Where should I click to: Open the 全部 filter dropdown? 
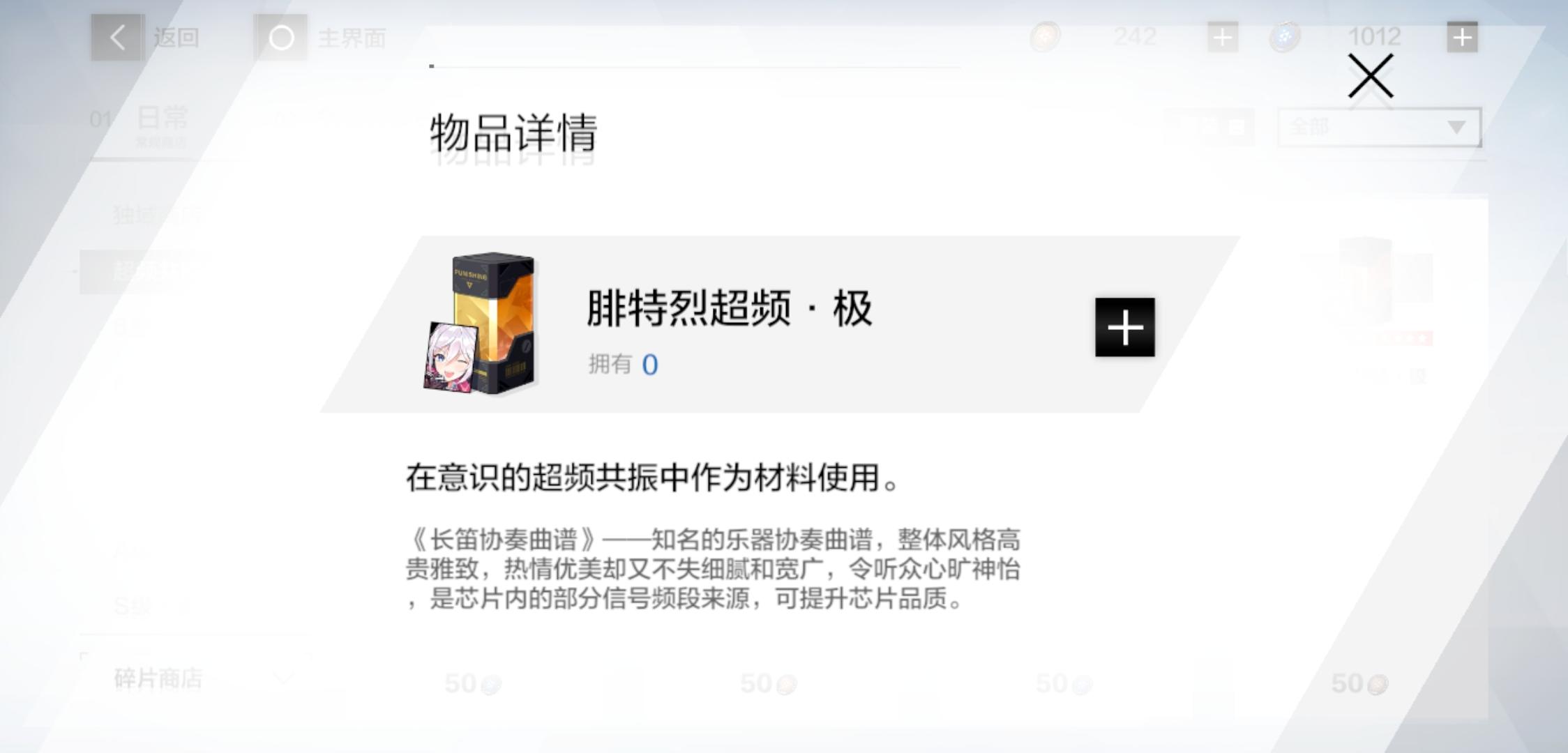(1379, 127)
